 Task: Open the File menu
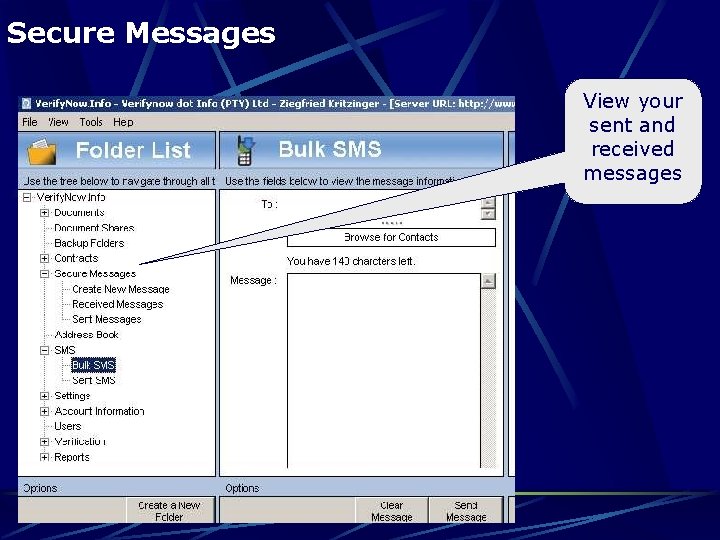pos(30,122)
